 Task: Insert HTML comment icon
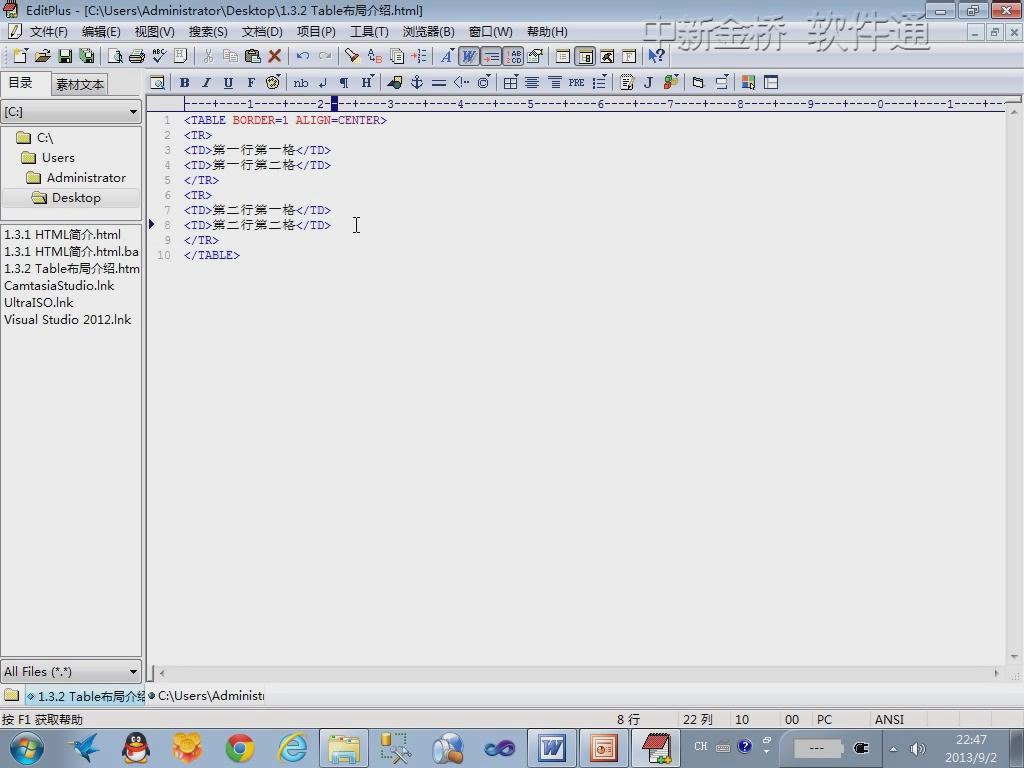click(x=461, y=83)
